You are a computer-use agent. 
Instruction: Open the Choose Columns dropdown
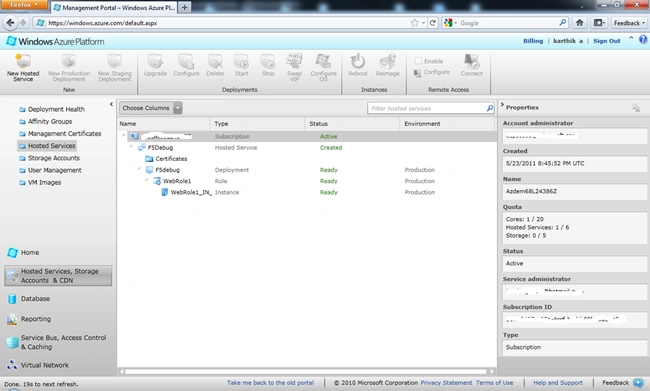151,108
